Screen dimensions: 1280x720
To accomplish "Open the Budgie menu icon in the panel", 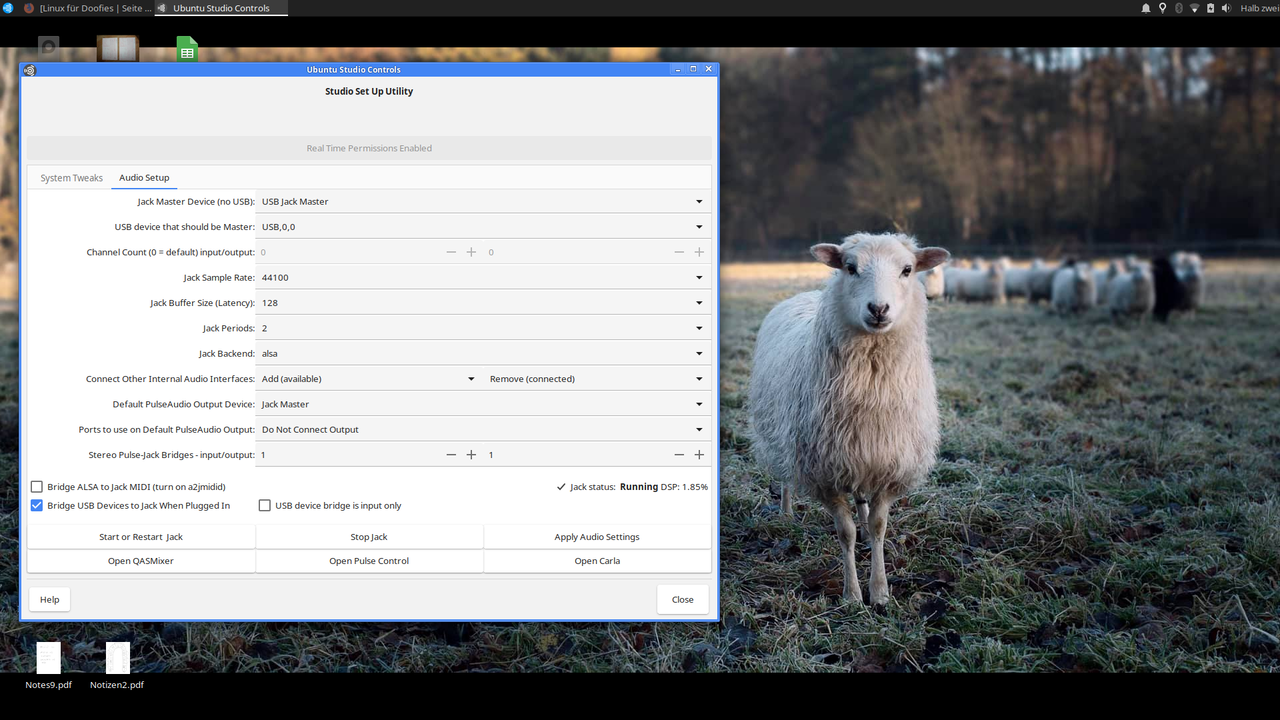I will tap(7, 7).
